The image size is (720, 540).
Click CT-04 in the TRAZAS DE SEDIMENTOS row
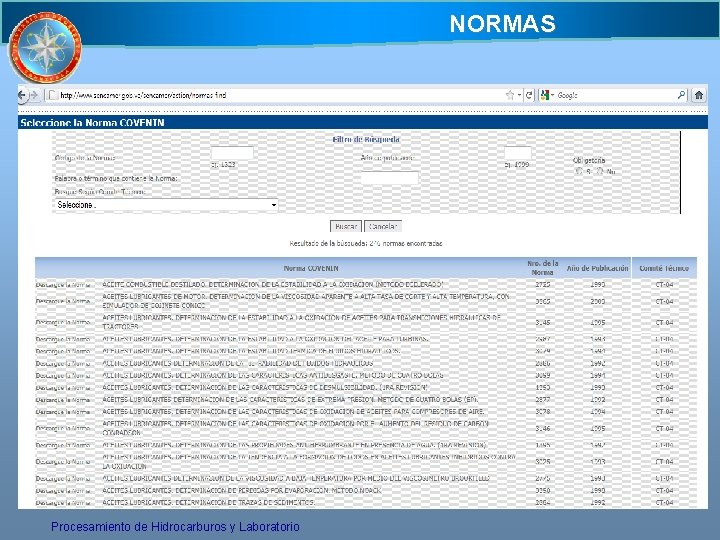(x=664, y=503)
